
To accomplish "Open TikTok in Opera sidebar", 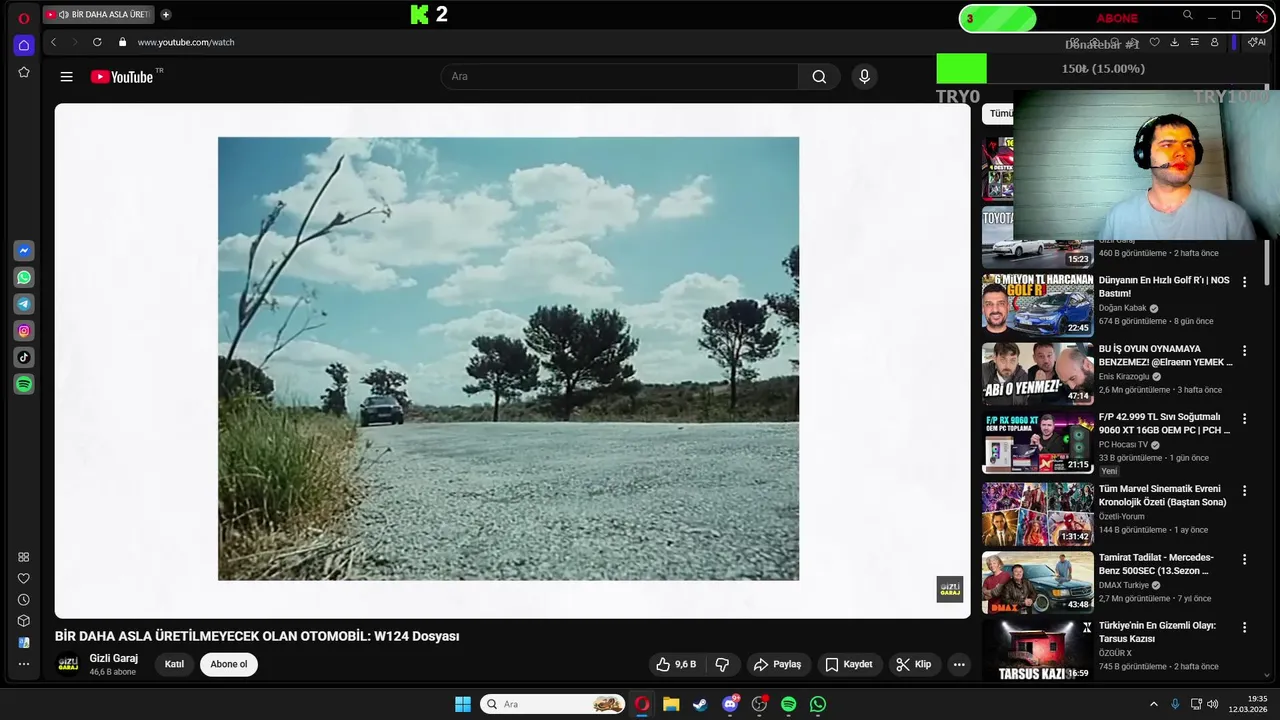I will [x=24, y=357].
